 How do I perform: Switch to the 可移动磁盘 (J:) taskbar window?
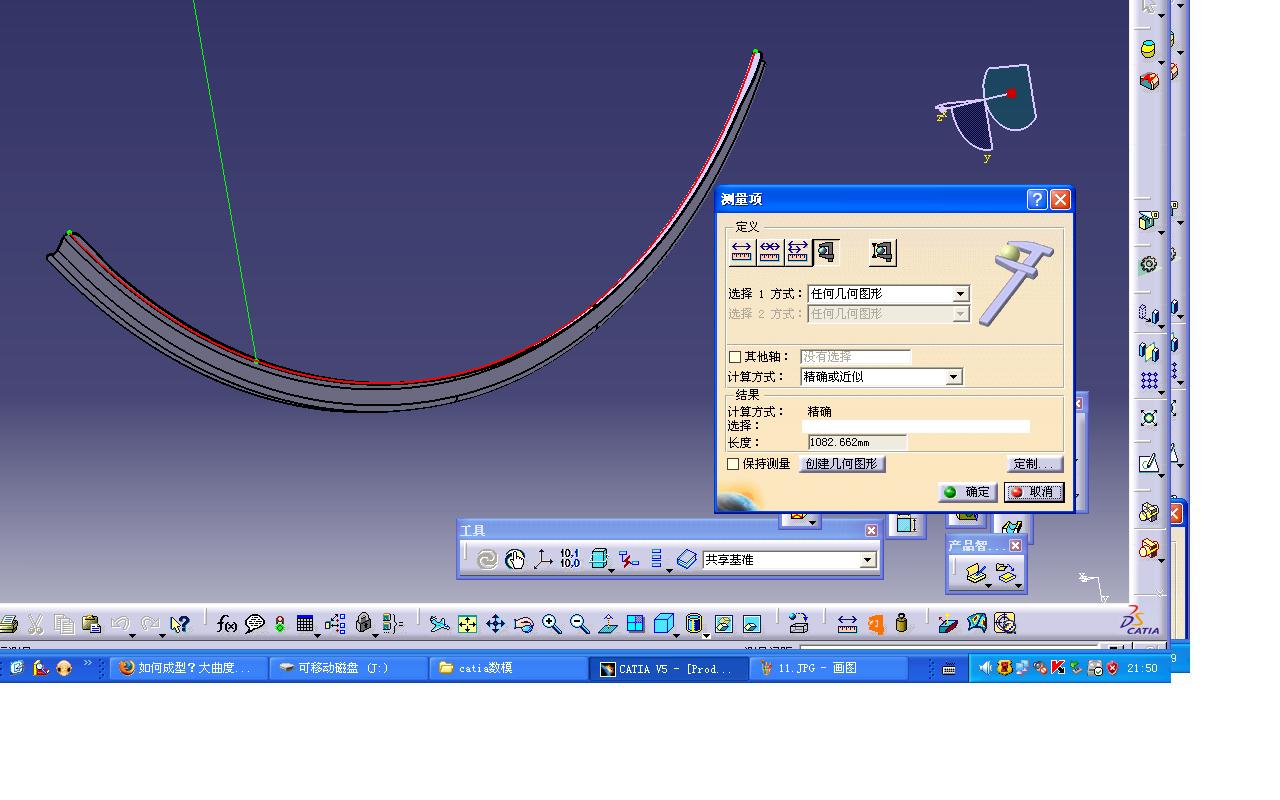tap(348, 668)
